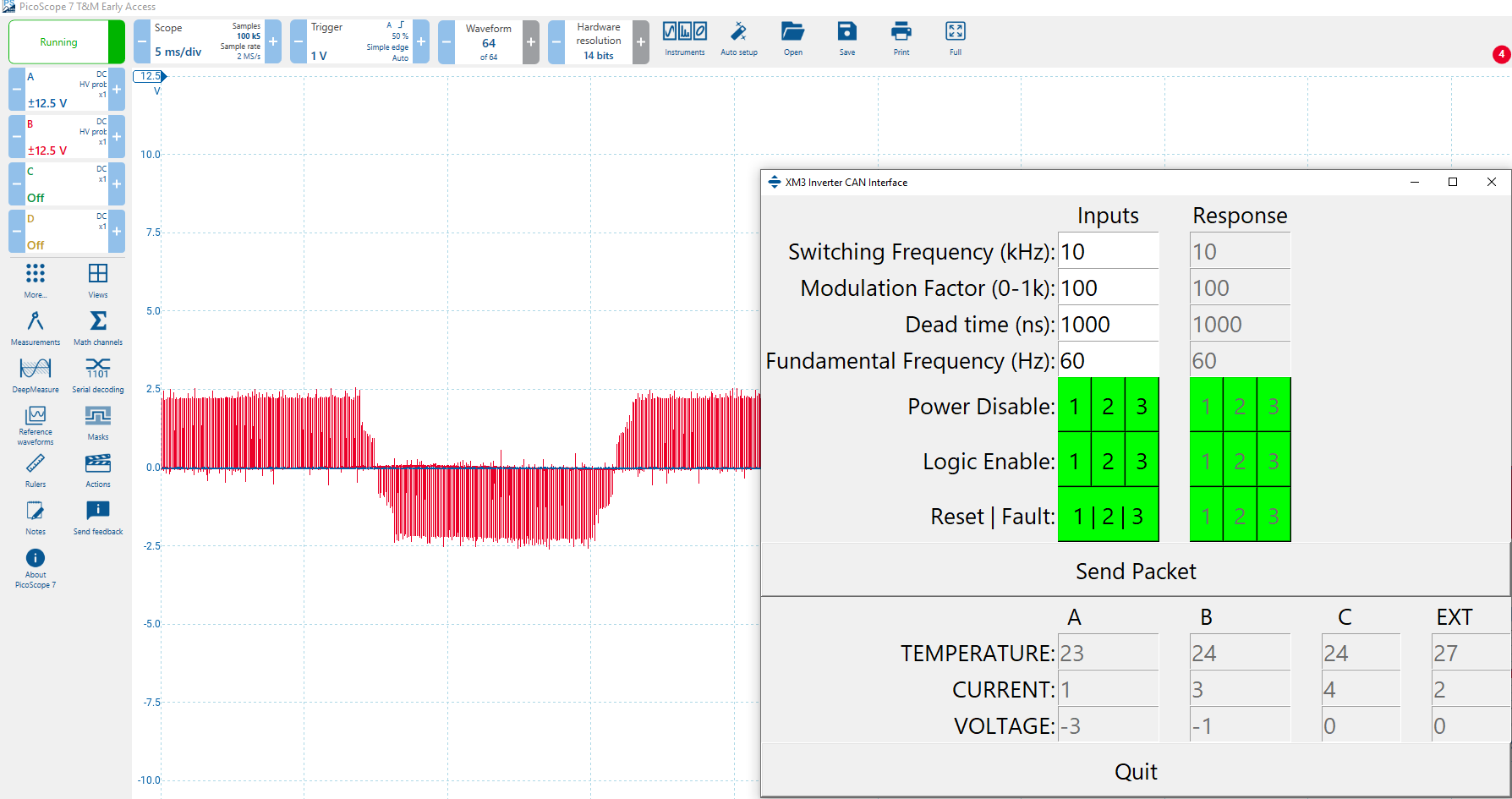Toggle Power Disable input 2
Screen dimensions: 1512x799
pos(1108,406)
